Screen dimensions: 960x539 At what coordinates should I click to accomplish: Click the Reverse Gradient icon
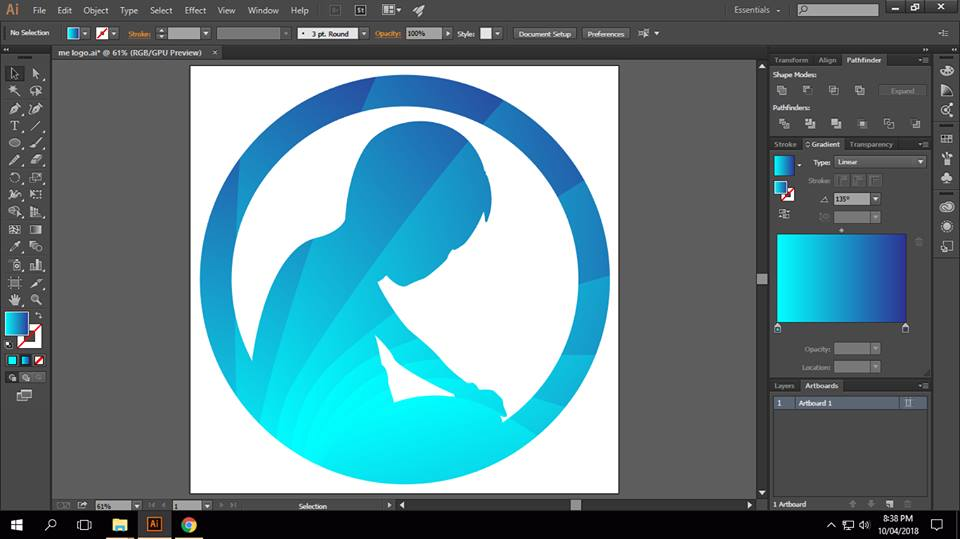(x=783, y=213)
